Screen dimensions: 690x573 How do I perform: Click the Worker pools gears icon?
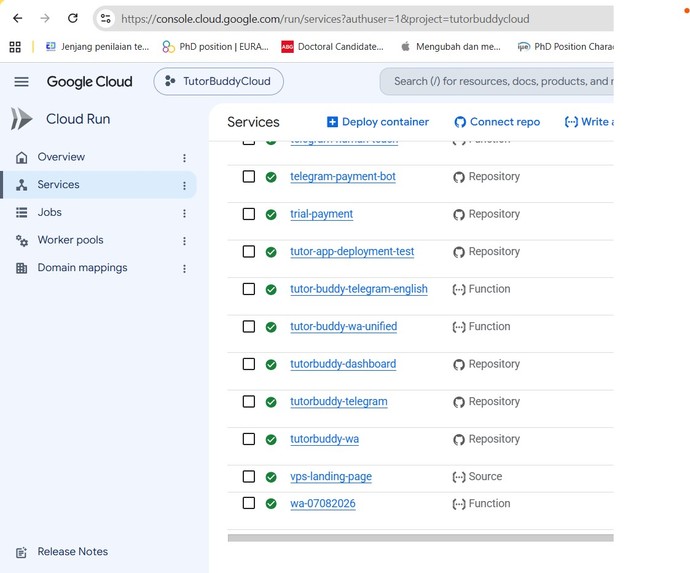coord(22,240)
